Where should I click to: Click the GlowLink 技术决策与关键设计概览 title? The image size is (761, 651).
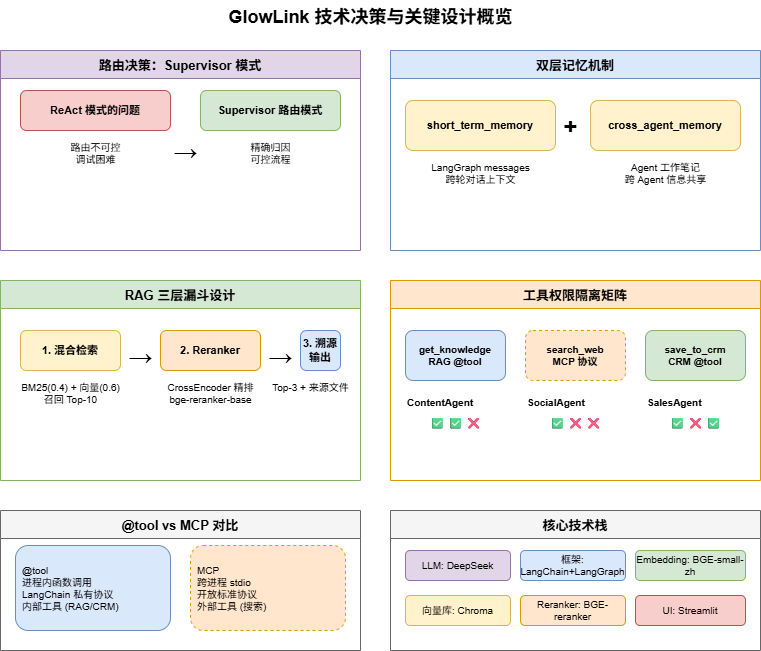coord(370,17)
